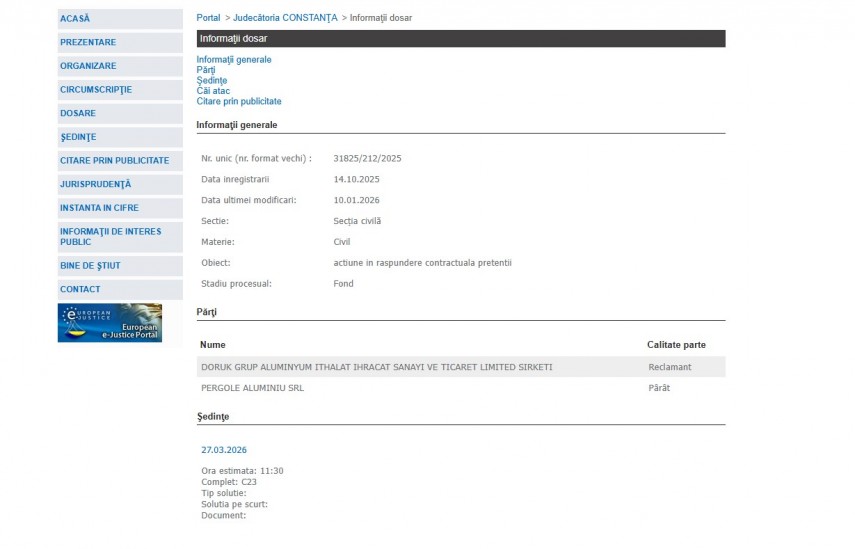Open the CONTACT page
The width and height of the screenshot is (855, 549).
pyautogui.click(x=80, y=290)
